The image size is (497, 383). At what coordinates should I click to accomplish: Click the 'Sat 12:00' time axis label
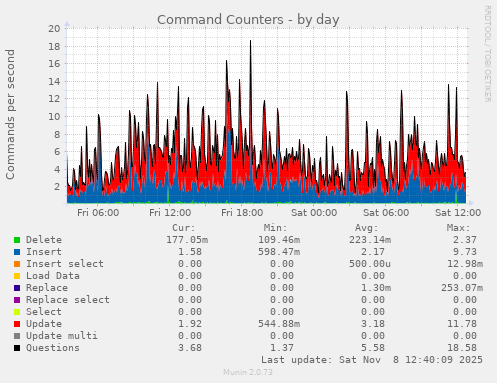coord(458,212)
